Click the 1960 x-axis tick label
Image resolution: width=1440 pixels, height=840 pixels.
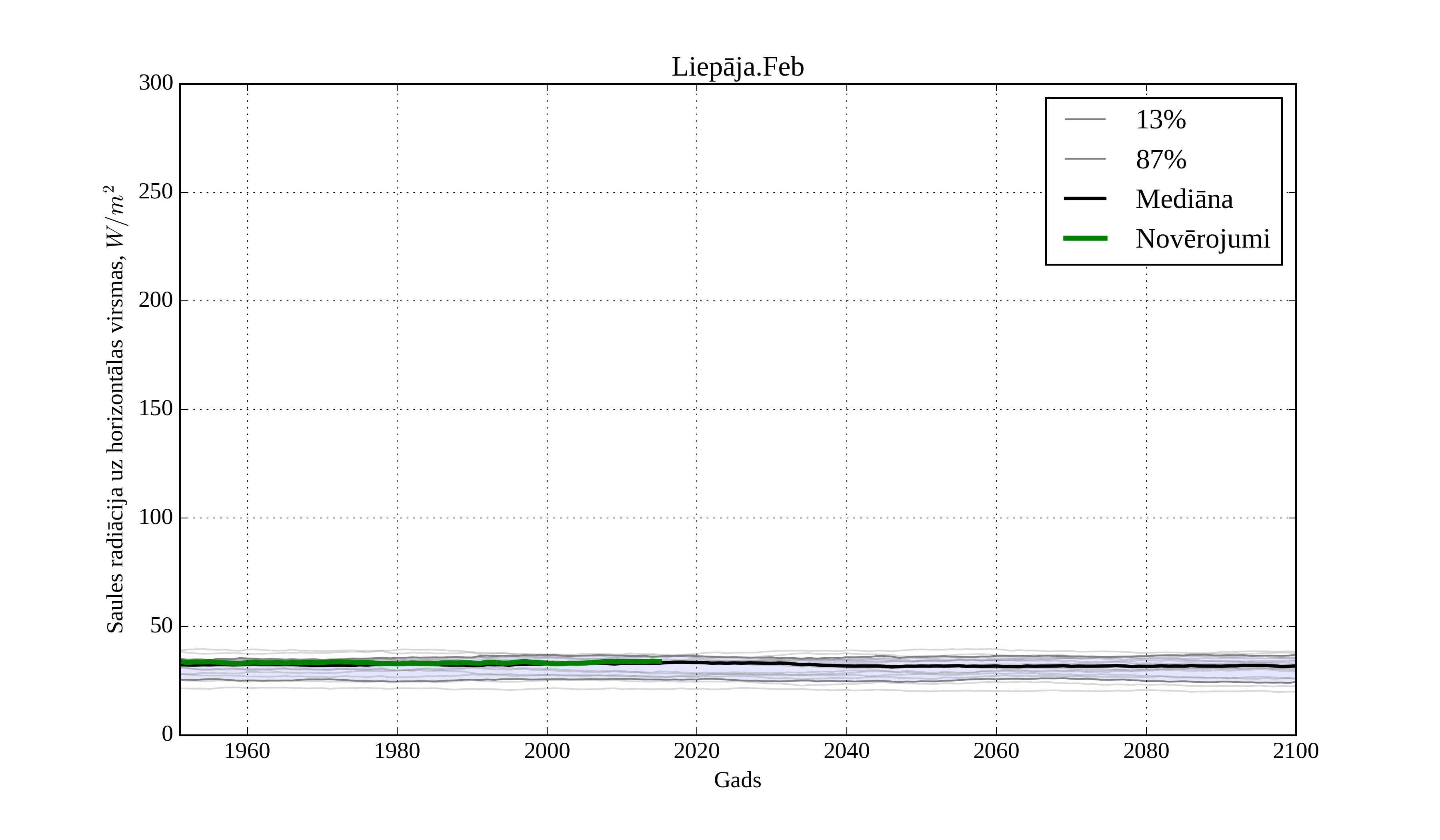point(247,752)
